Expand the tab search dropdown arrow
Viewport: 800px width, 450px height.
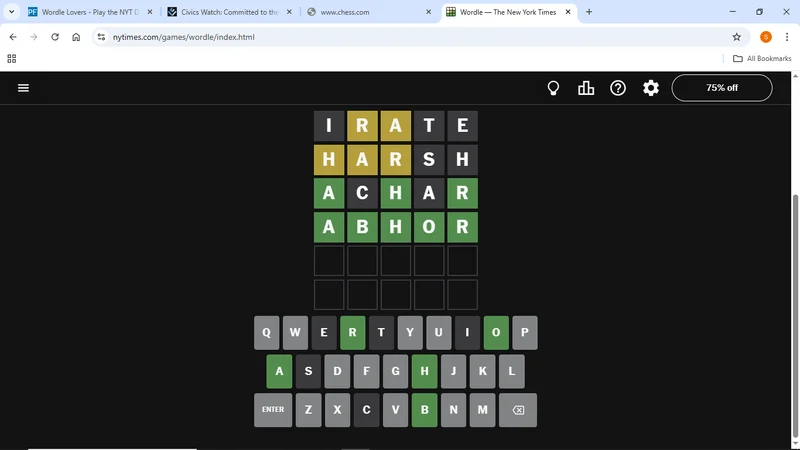(x=11, y=12)
